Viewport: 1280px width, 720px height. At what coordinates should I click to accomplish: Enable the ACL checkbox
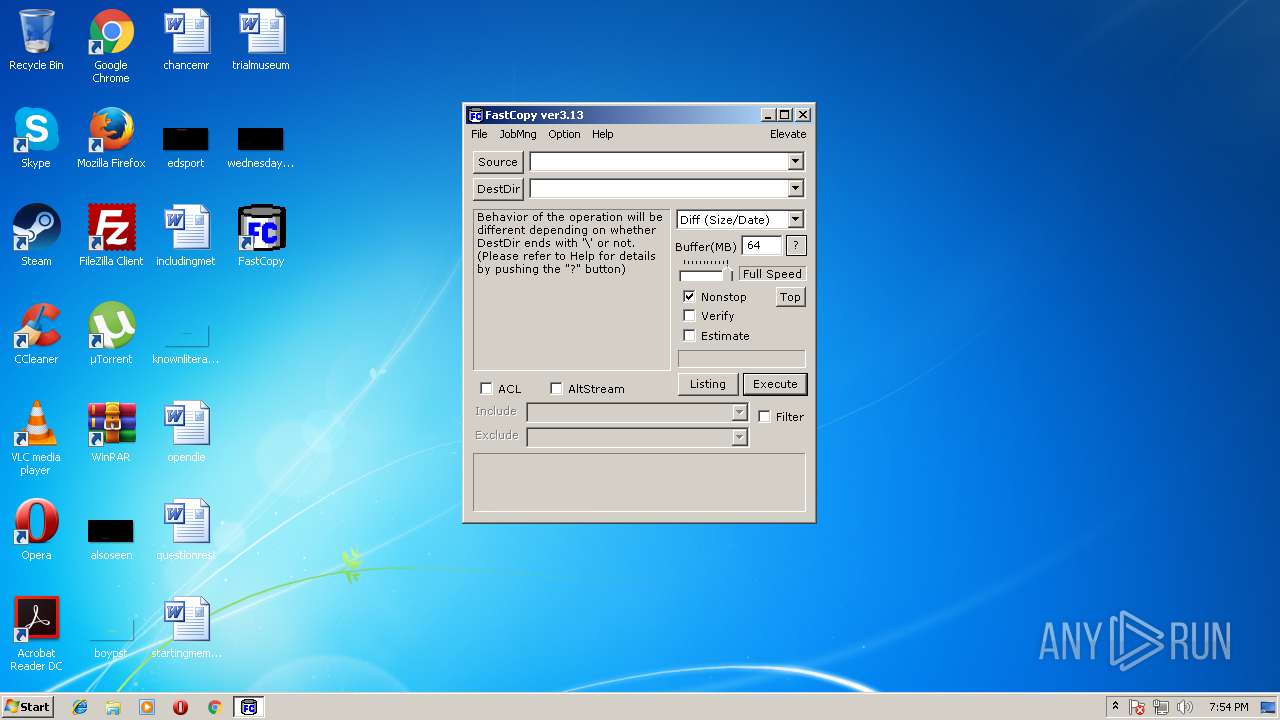[486, 389]
